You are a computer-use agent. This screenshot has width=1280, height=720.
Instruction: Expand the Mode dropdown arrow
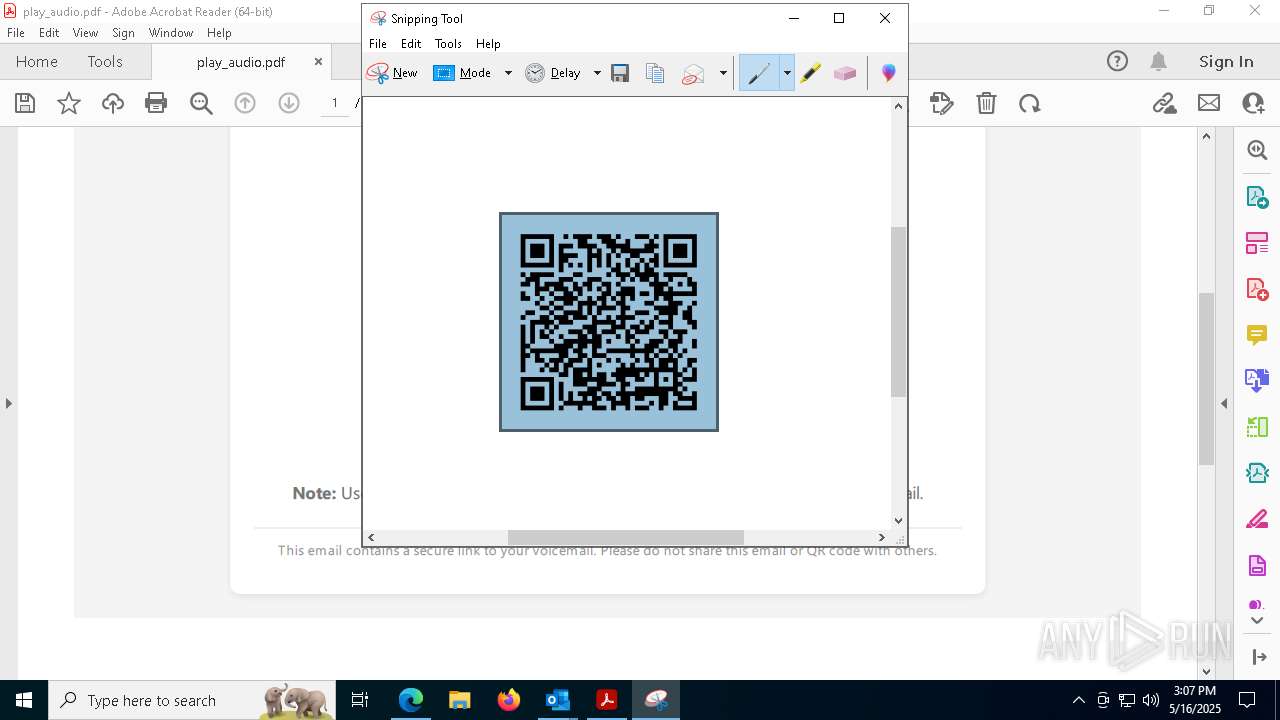(x=508, y=73)
